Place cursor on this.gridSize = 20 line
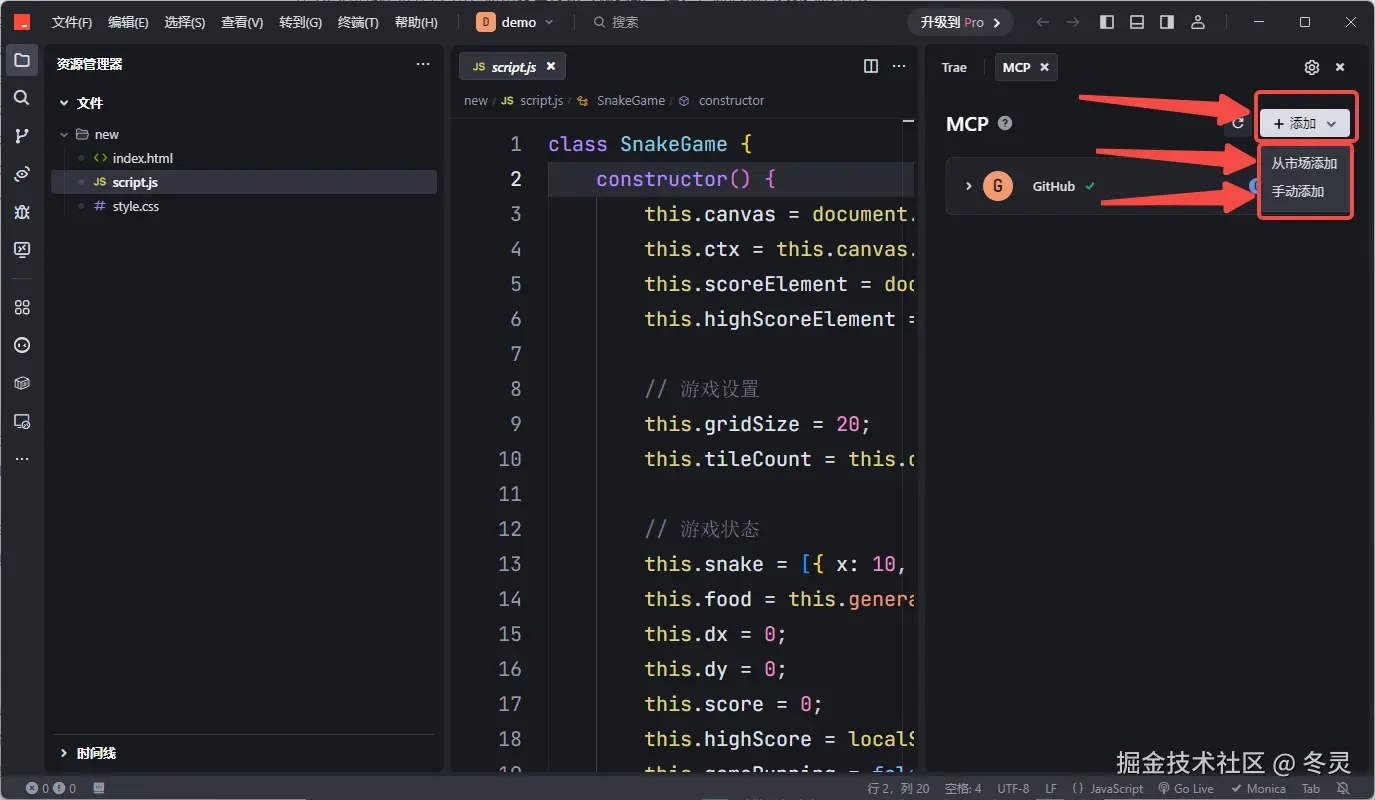The width and height of the screenshot is (1375, 800). coord(757,424)
